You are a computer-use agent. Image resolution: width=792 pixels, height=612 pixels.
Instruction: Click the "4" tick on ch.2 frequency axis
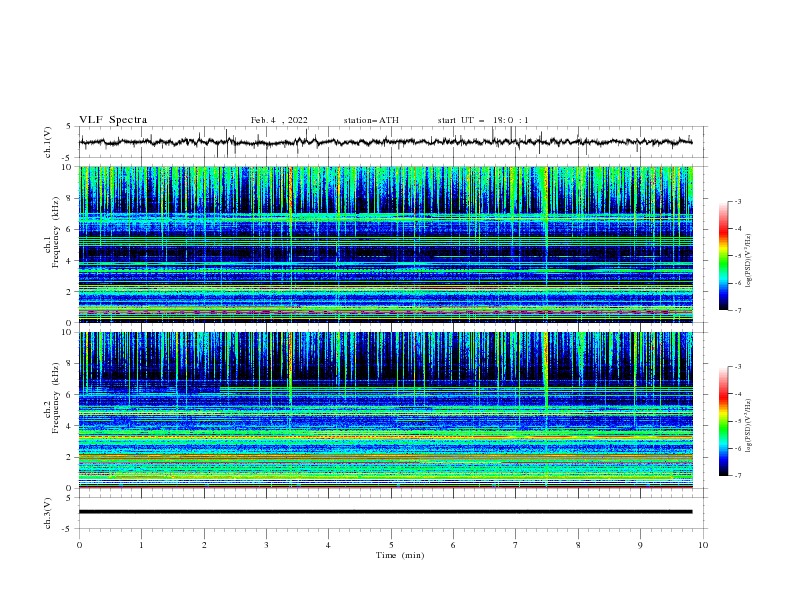click(71, 426)
